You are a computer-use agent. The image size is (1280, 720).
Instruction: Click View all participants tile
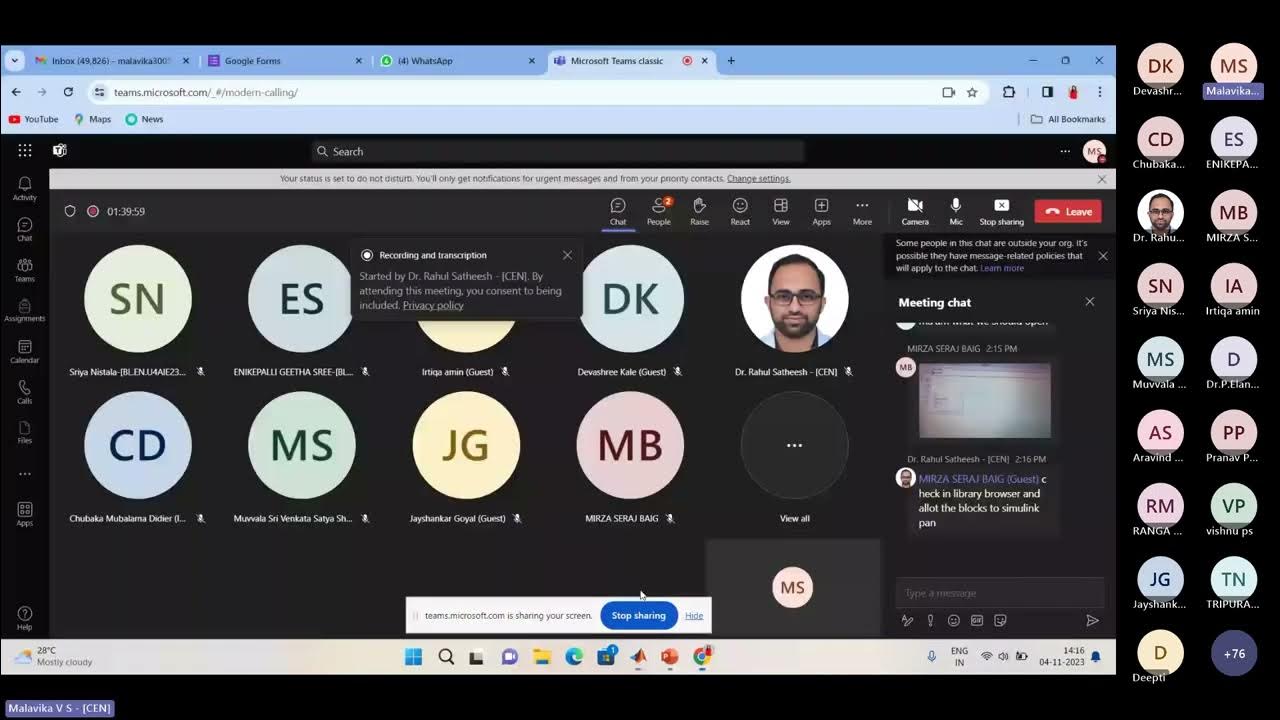tap(794, 455)
